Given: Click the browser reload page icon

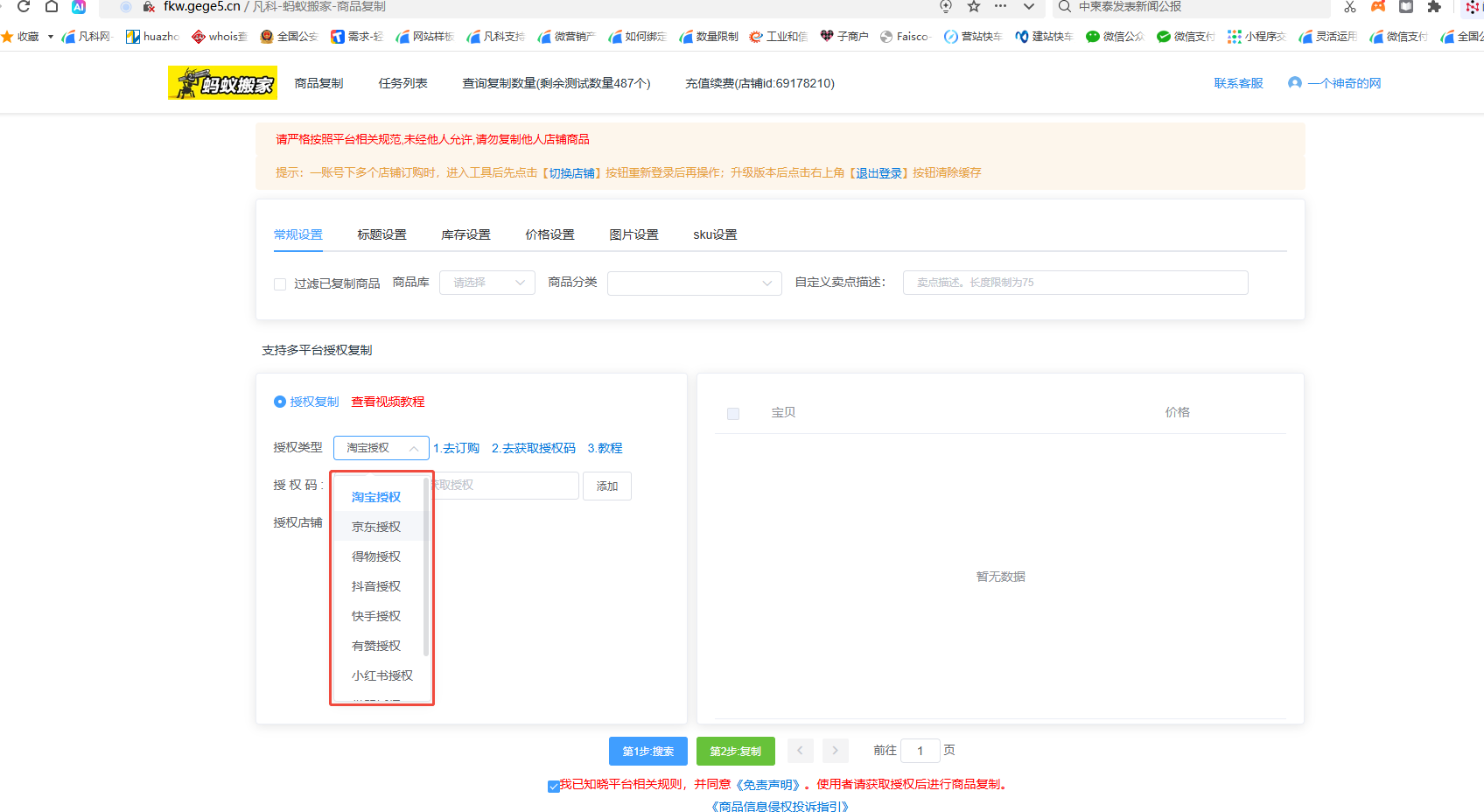Looking at the screenshot, I should coord(24,7).
